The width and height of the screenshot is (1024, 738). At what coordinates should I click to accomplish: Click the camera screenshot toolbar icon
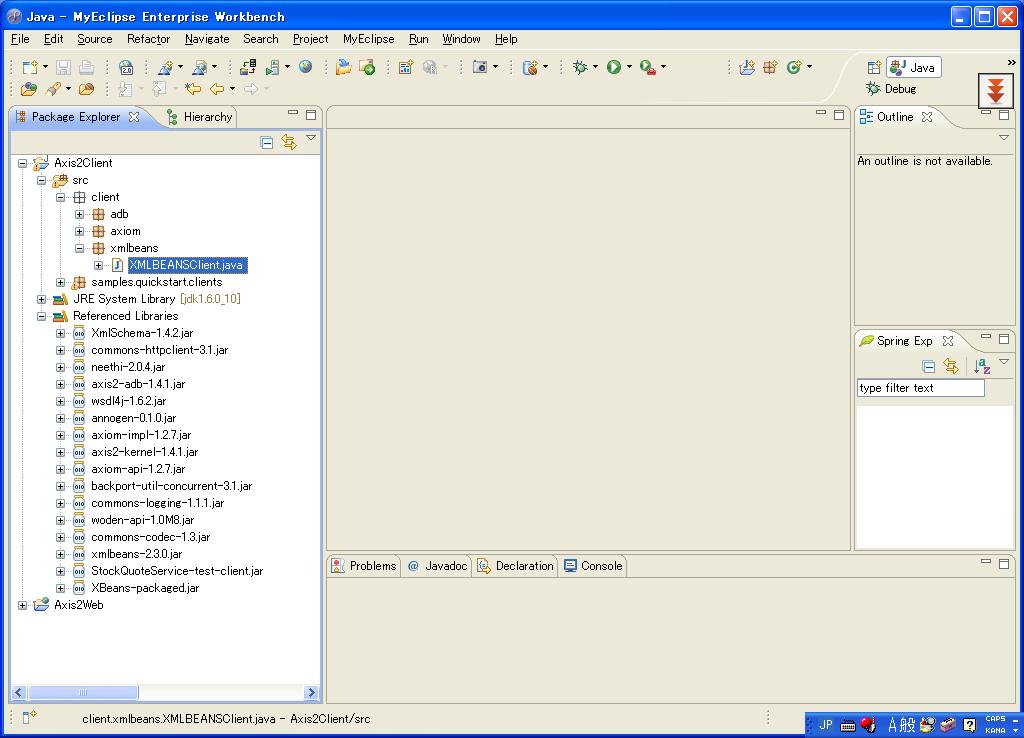[x=480, y=67]
